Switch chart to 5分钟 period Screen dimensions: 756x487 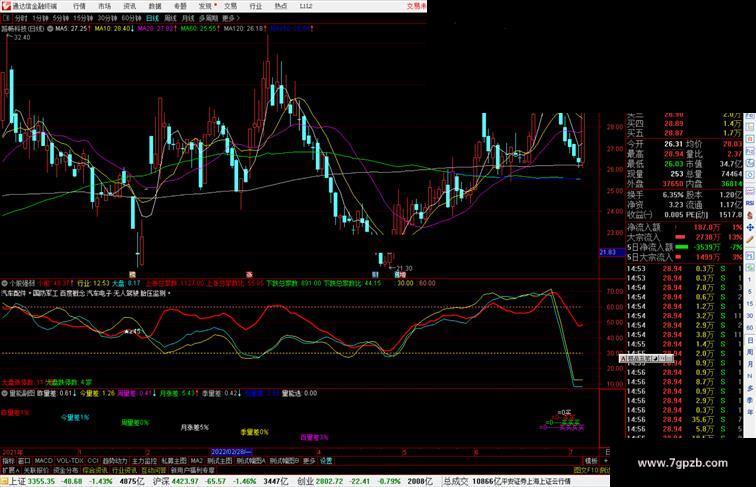tap(60, 18)
